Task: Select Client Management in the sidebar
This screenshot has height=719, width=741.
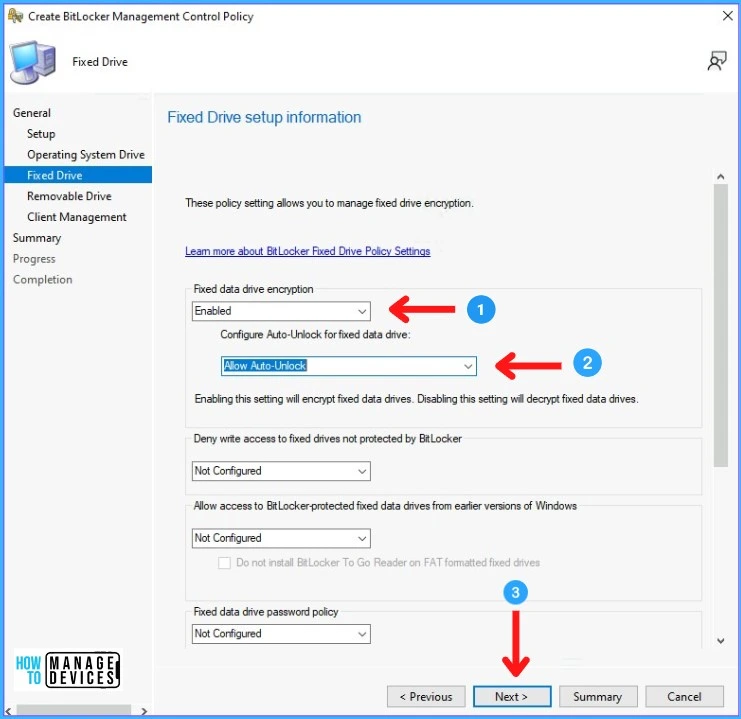Action: 77,217
